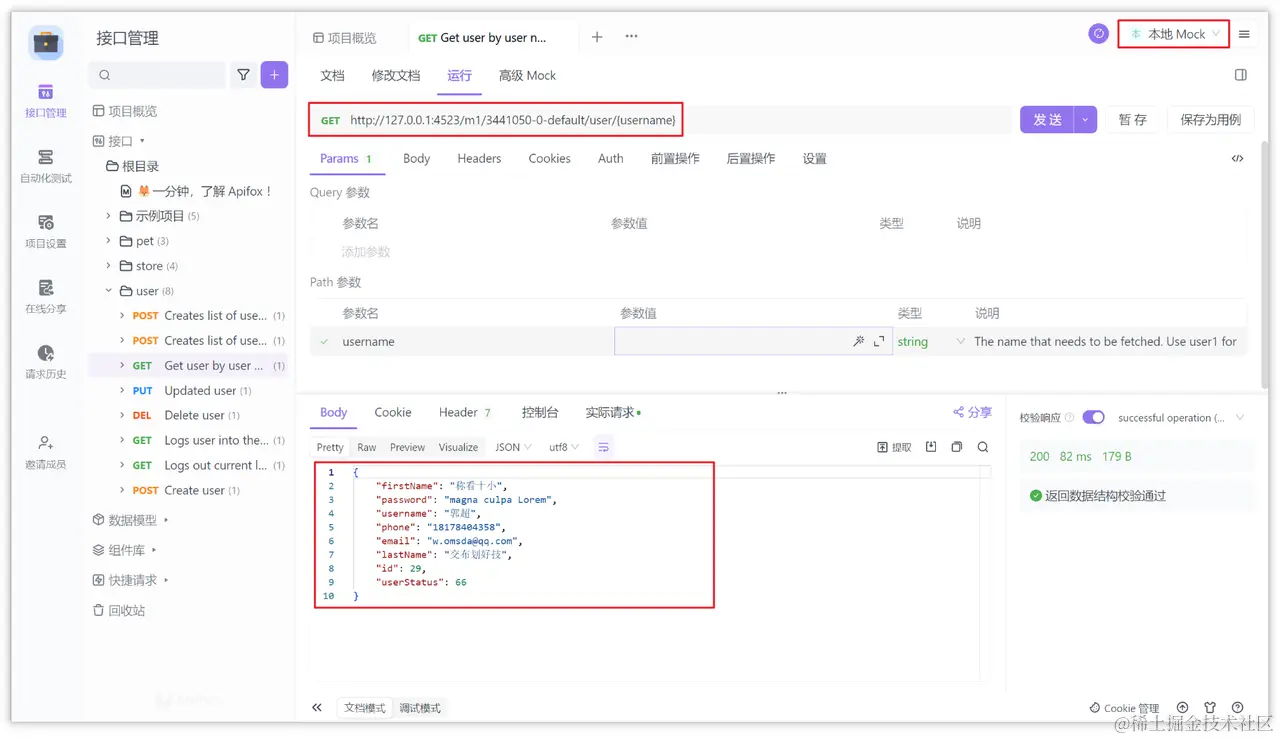1280x740 pixels.
Task: Click 保存为用例 button
Action: [1210, 120]
